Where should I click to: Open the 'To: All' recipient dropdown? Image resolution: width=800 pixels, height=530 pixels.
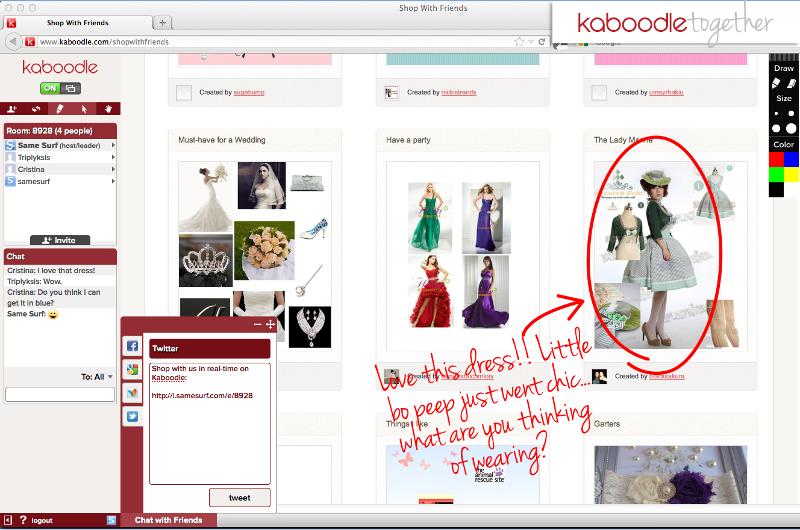click(96, 377)
